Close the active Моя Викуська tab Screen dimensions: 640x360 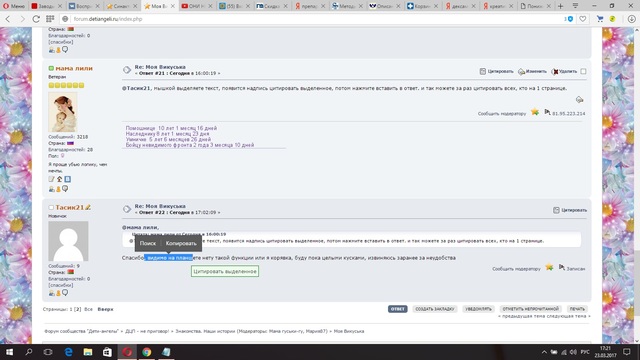click(x=173, y=6)
